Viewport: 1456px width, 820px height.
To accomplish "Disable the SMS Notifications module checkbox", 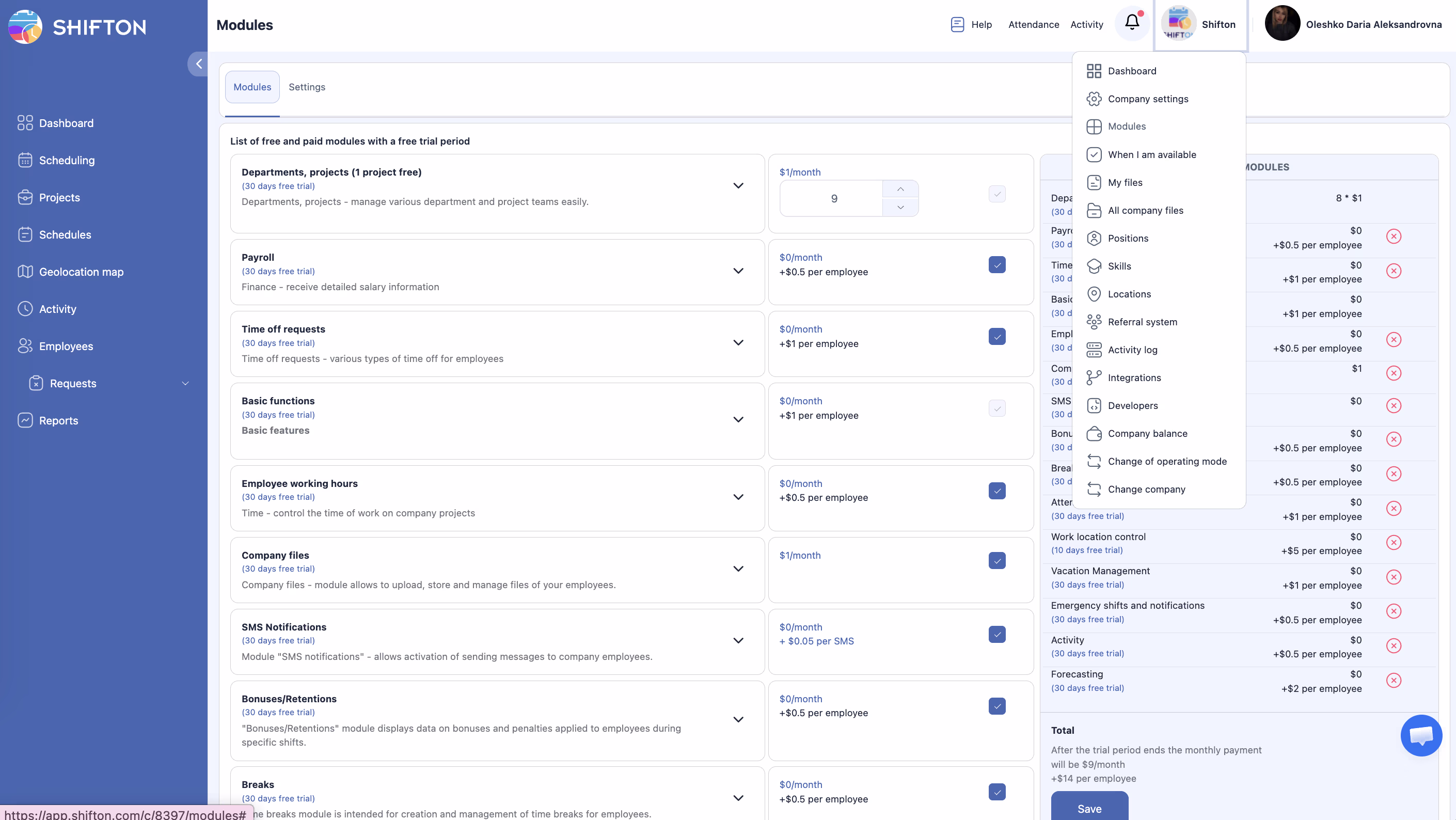I will (996, 634).
